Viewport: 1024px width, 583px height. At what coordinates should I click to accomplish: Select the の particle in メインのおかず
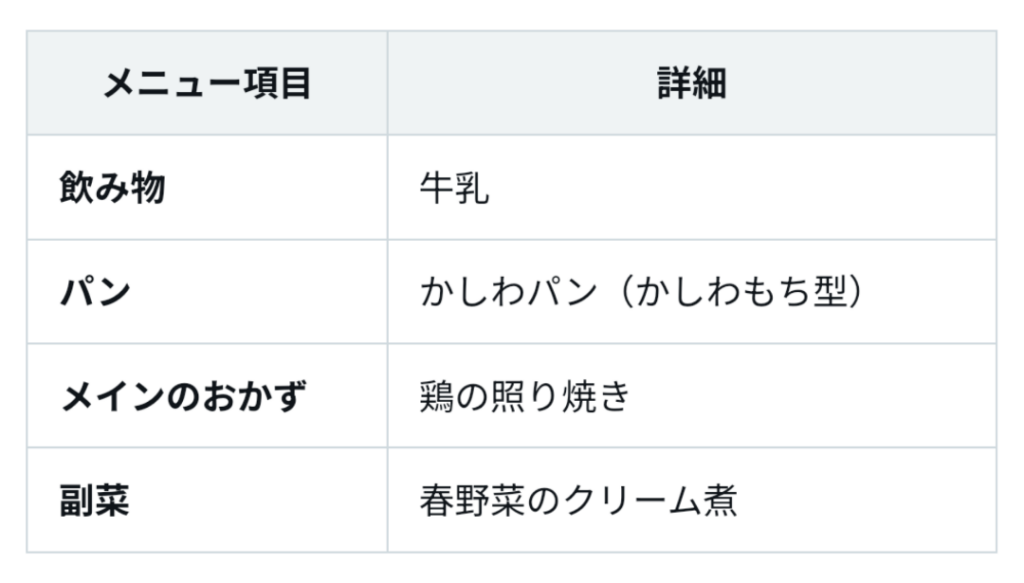[183, 396]
